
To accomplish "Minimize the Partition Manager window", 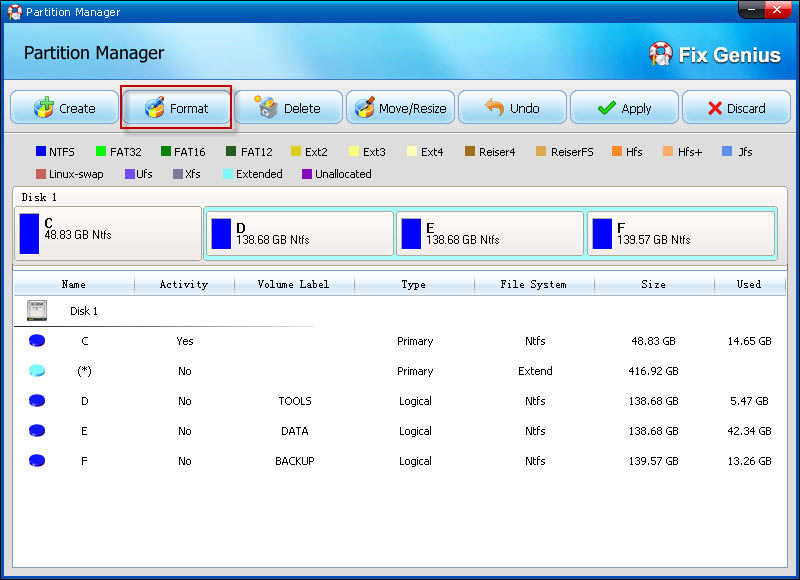I will click(x=751, y=10).
